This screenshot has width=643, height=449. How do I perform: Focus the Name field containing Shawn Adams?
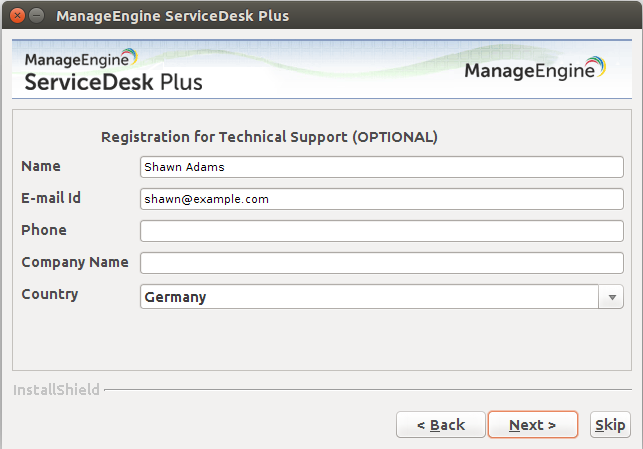coord(381,167)
